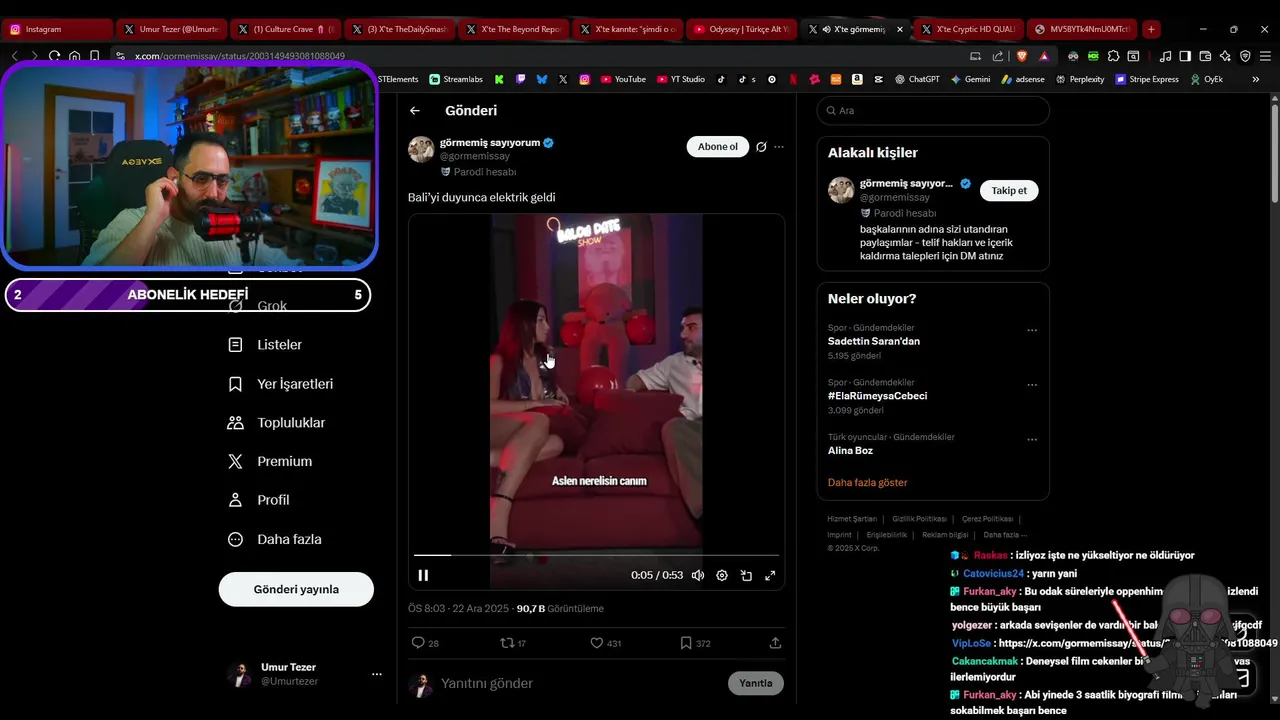Click the Gizlilik Politikası footer link
This screenshot has width=1280, height=720.
919,519
